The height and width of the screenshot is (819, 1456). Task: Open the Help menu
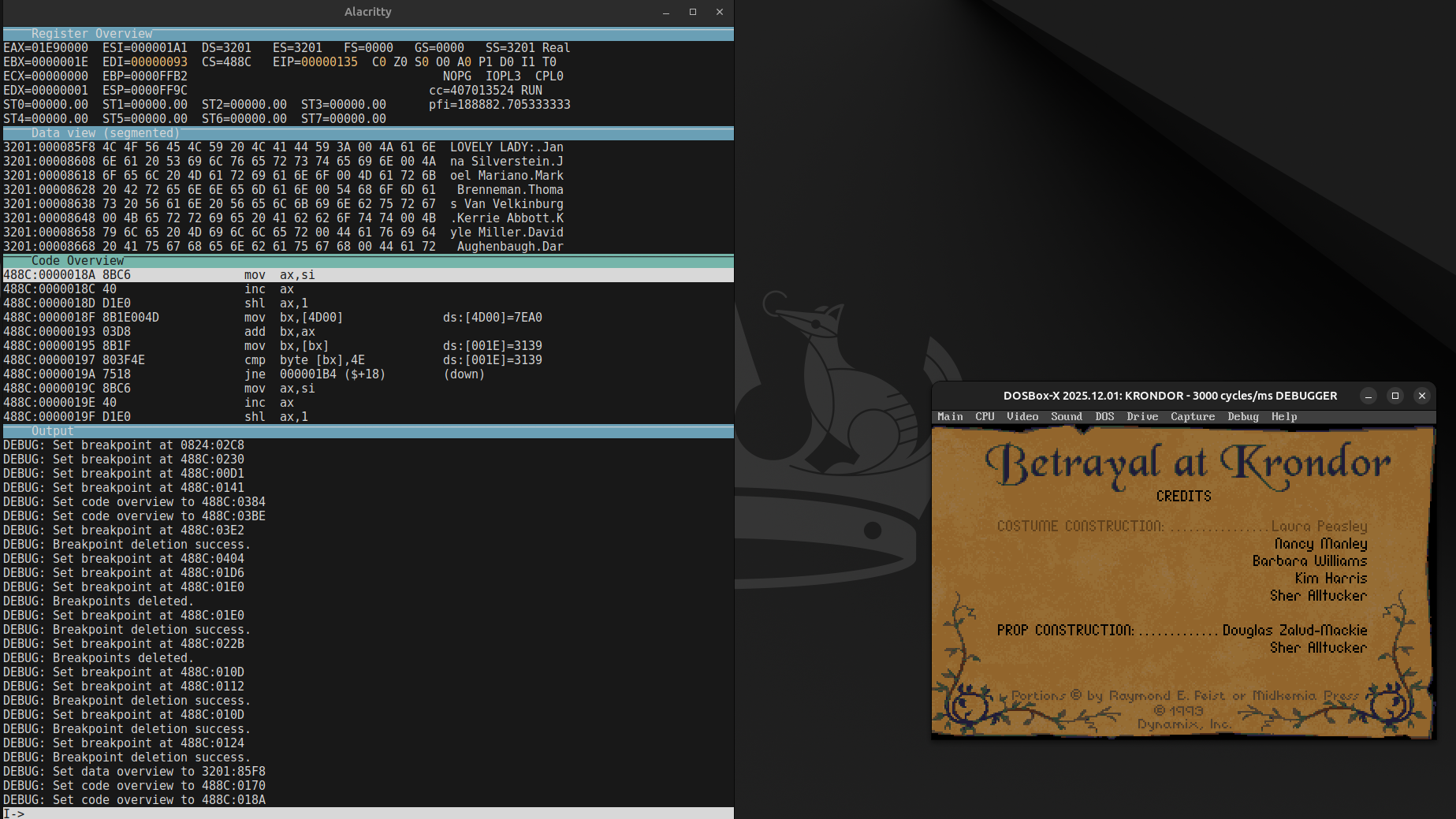tap(1283, 416)
